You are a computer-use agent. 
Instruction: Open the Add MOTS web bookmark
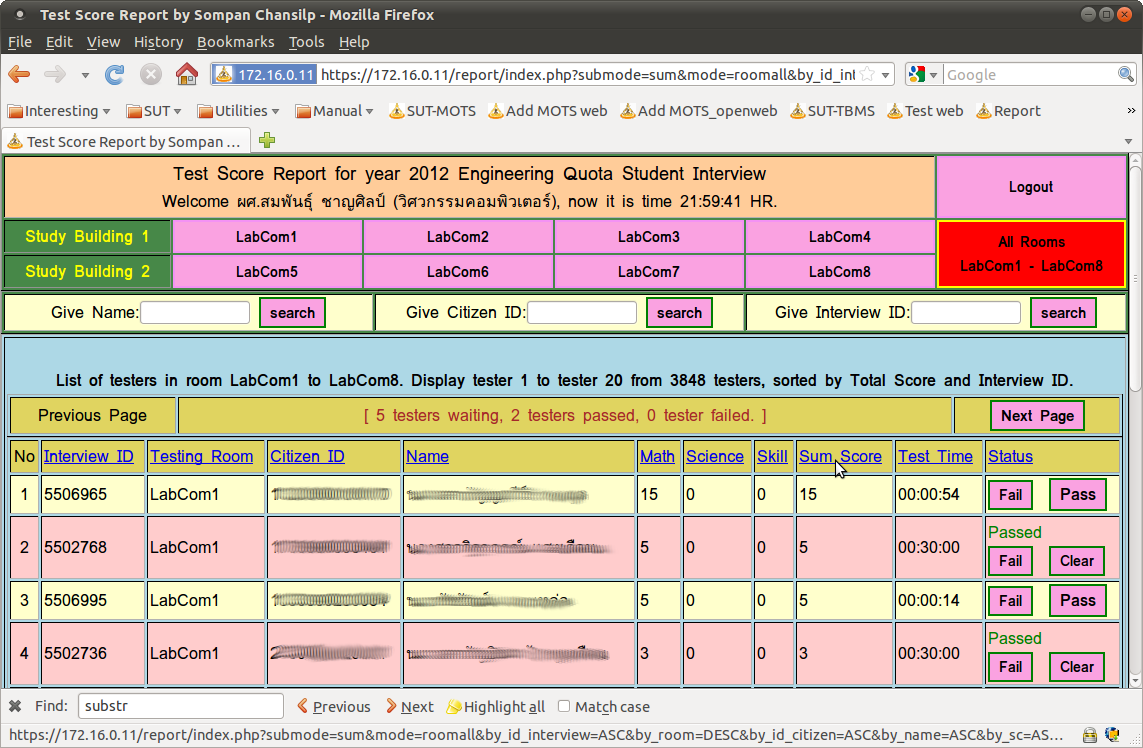pyautogui.click(x=547, y=111)
